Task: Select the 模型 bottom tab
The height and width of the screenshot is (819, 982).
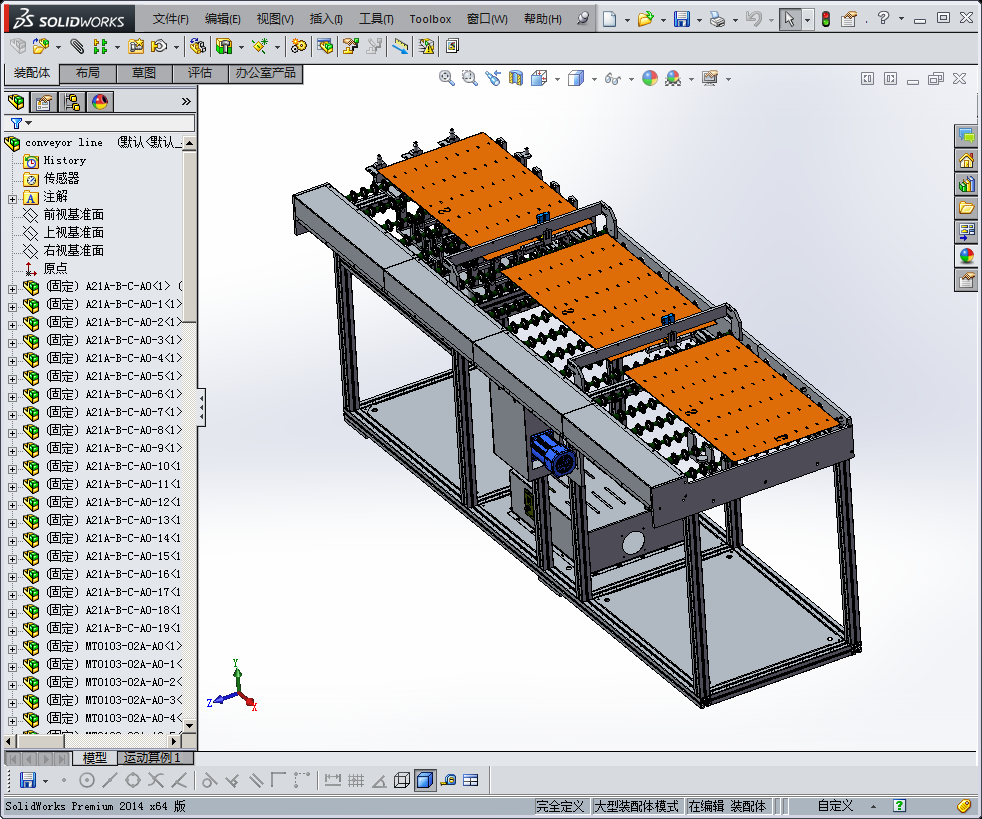Action: point(95,758)
